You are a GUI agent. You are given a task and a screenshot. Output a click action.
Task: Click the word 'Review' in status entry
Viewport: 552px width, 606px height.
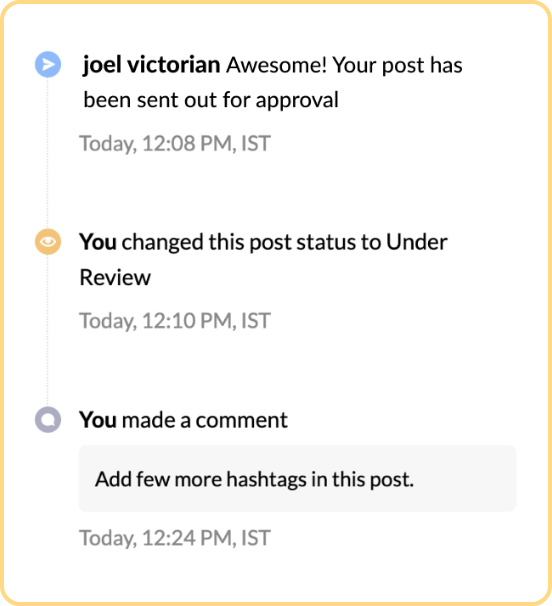115,277
